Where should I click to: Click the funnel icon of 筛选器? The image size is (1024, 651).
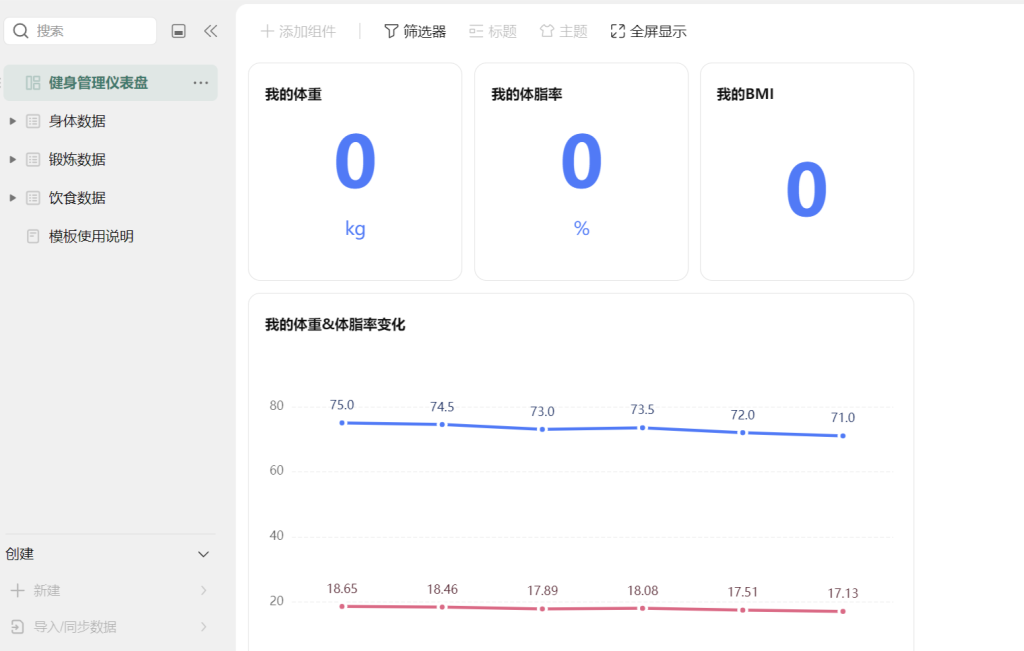(x=391, y=31)
